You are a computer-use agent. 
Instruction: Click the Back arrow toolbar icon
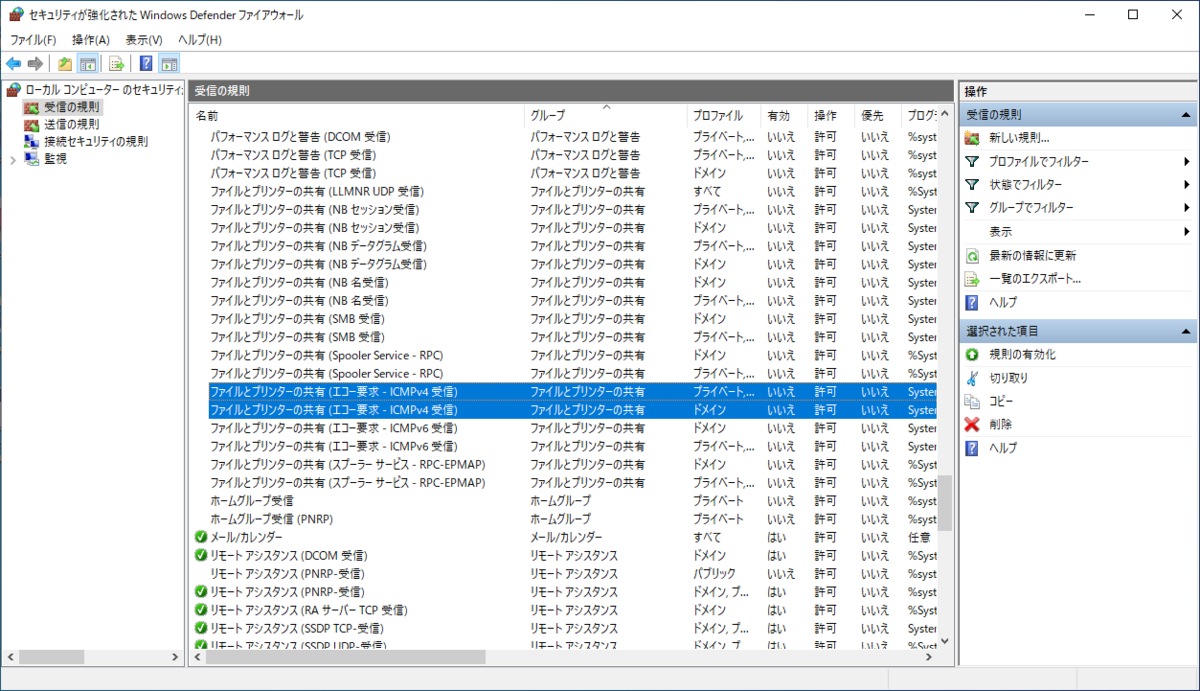[13, 64]
